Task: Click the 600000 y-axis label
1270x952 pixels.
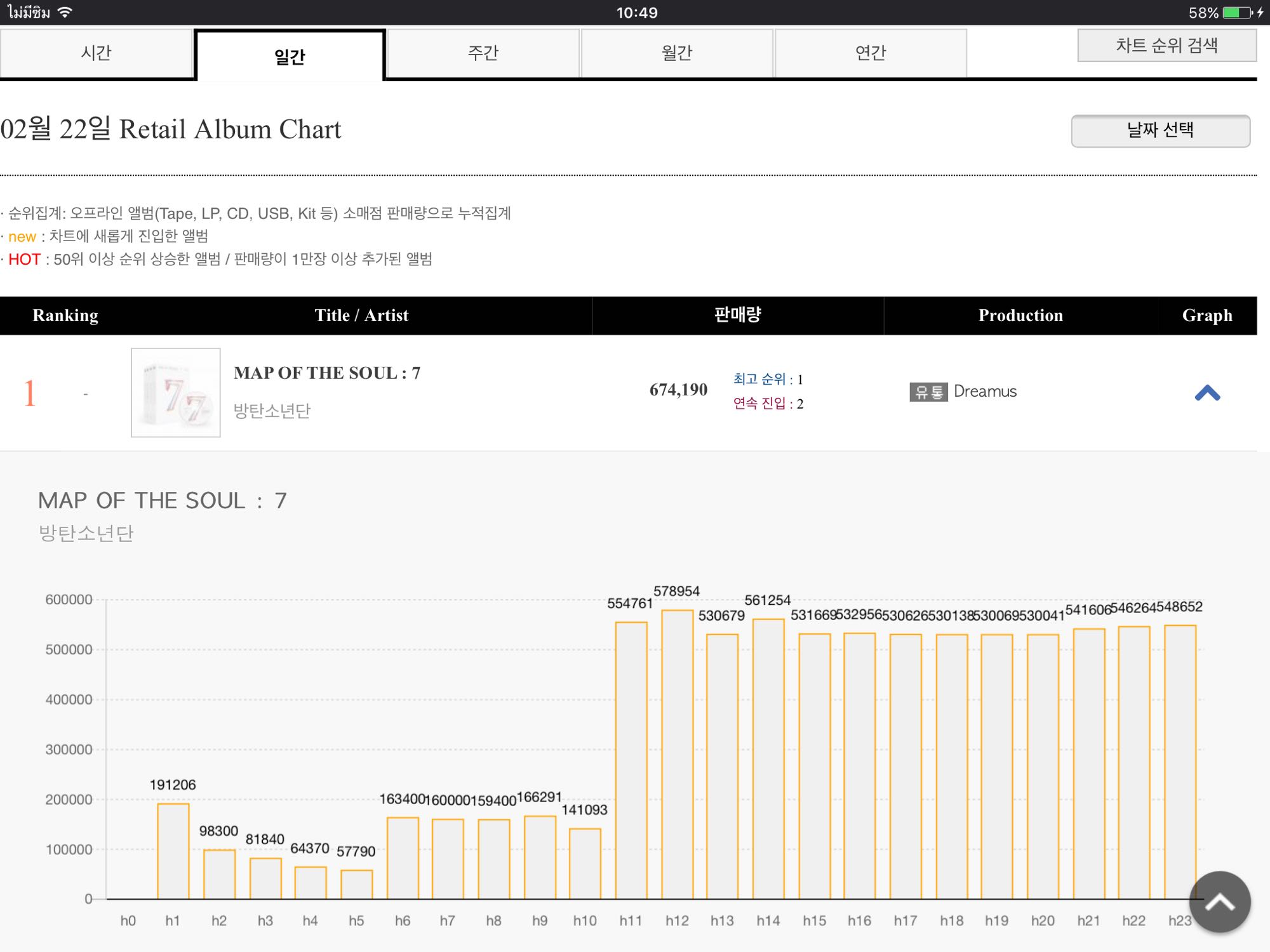Action: coord(69,599)
